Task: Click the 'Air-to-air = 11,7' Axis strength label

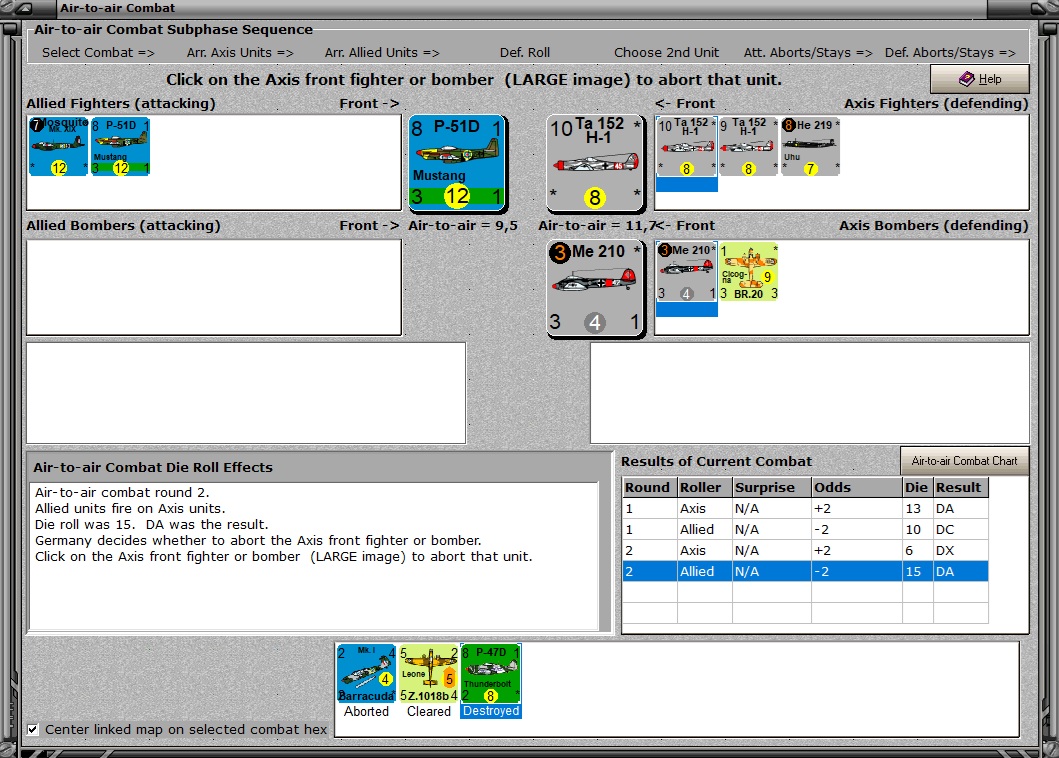Action: coord(597,226)
